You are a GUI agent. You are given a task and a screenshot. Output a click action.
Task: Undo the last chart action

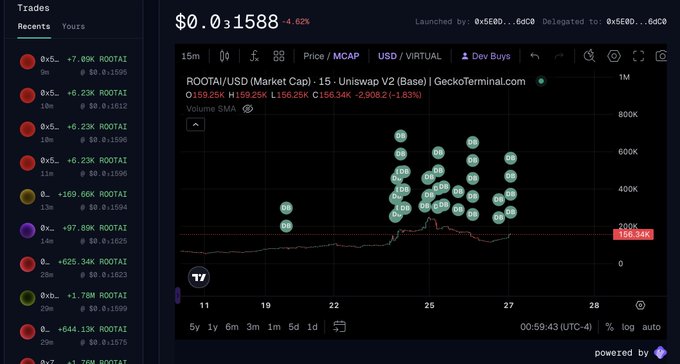click(x=535, y=56)
